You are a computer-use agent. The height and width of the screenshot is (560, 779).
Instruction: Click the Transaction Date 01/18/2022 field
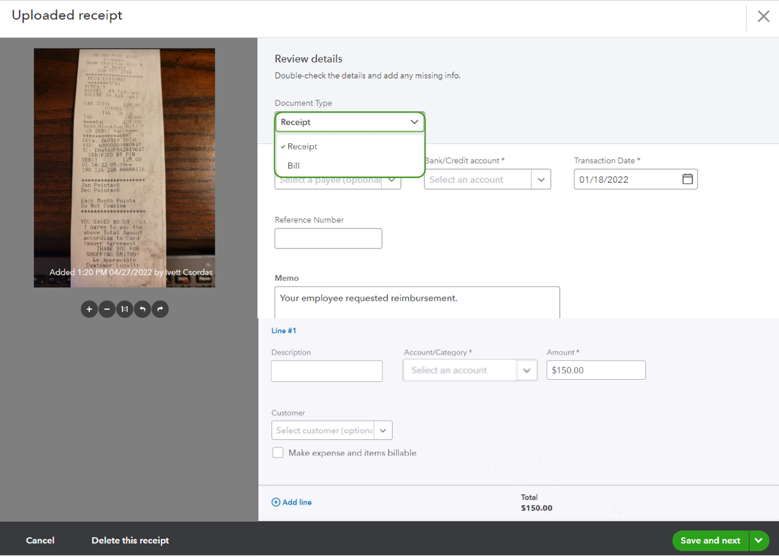pos(635,179)
